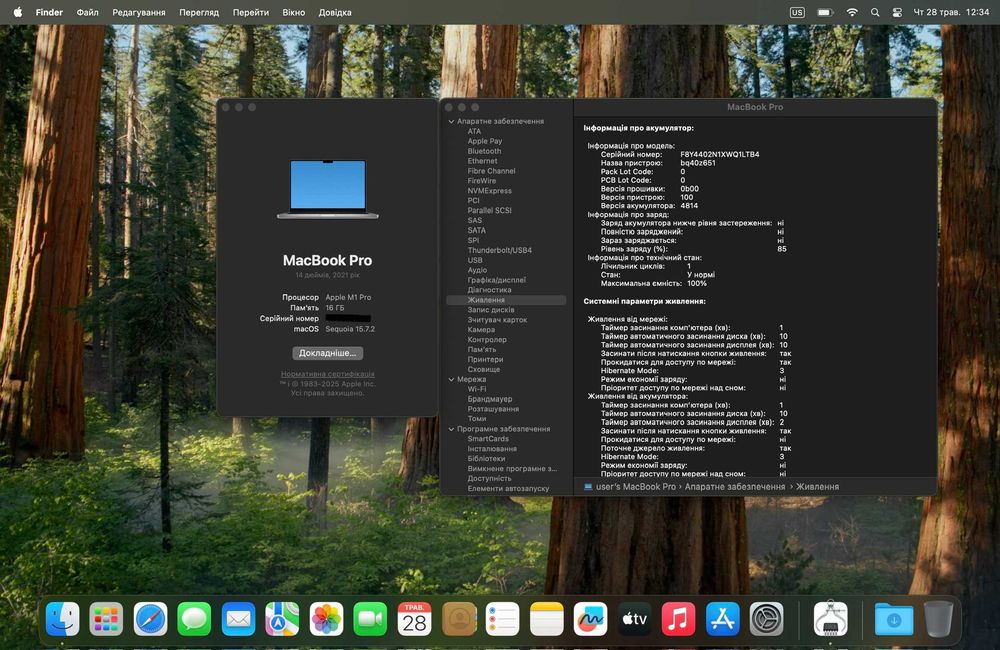Open Music app in the Dock
Image resolution: width=1000 pixels, height=650 pixels.
pyautogui.click(x=679, y=619)
